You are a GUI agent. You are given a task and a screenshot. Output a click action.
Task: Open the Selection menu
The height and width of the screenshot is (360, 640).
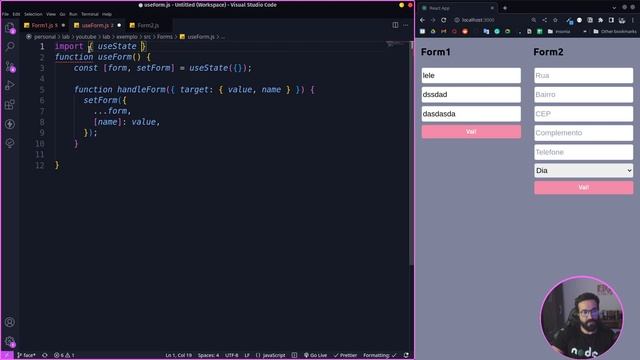33,14
